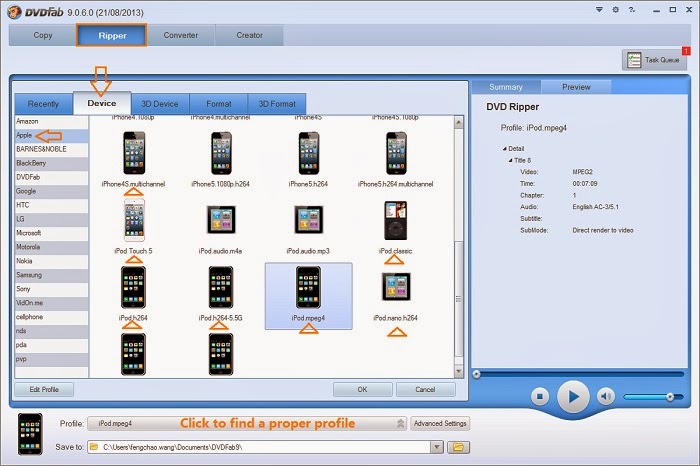Select the iPod Touch 5 profile icon
This screenshot has width=700, height=466.
[x=134, y=220]
